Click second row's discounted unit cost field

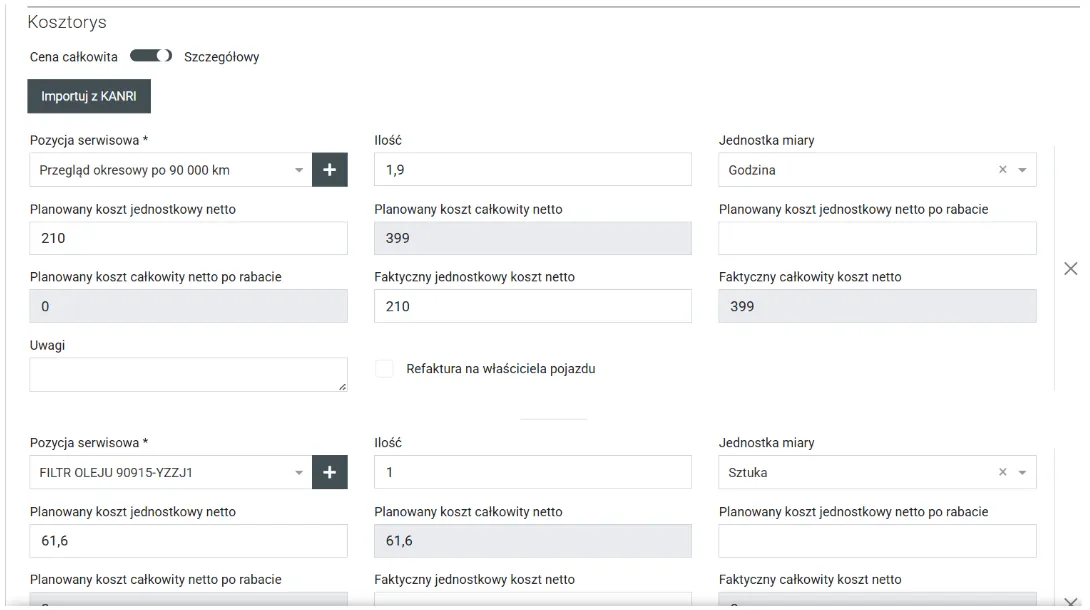[x=877, y=540]
